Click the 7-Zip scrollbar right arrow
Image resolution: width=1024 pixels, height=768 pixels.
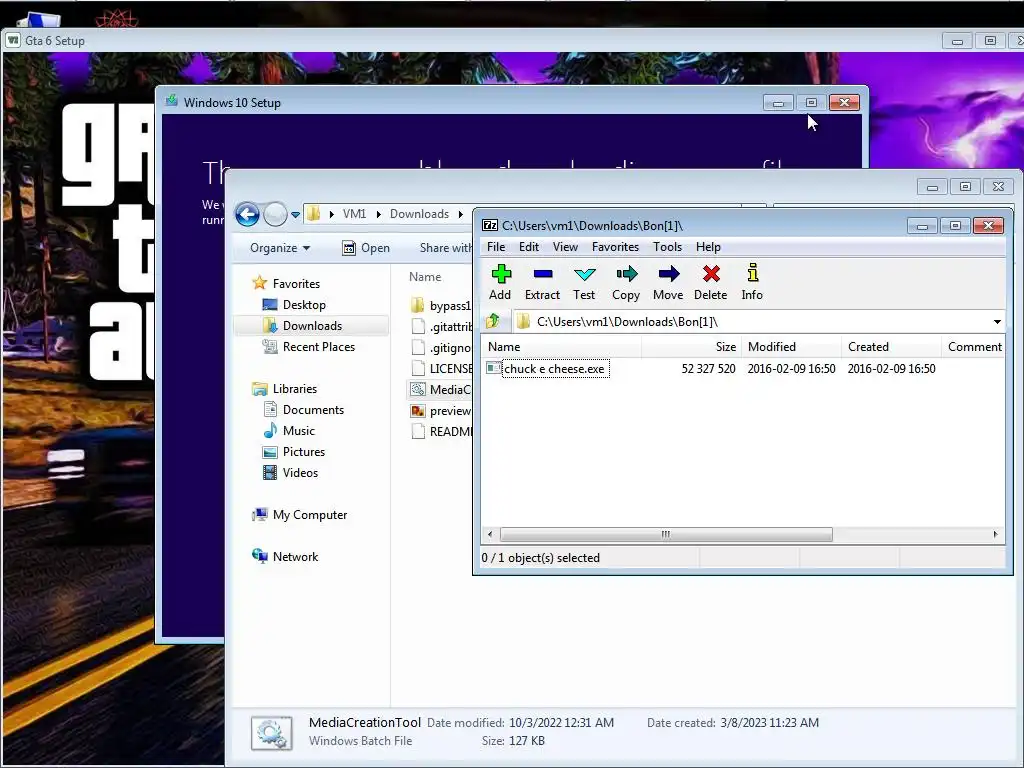coord(995,534)
